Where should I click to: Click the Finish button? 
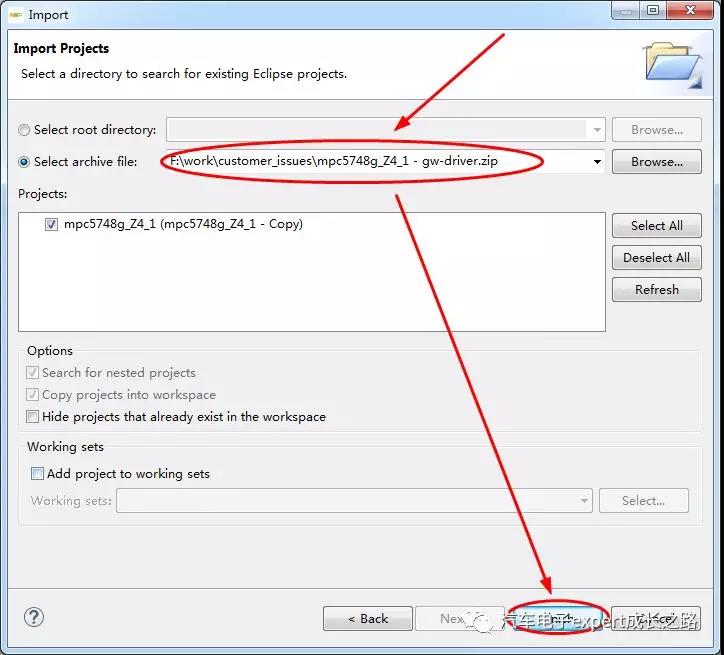557,619
